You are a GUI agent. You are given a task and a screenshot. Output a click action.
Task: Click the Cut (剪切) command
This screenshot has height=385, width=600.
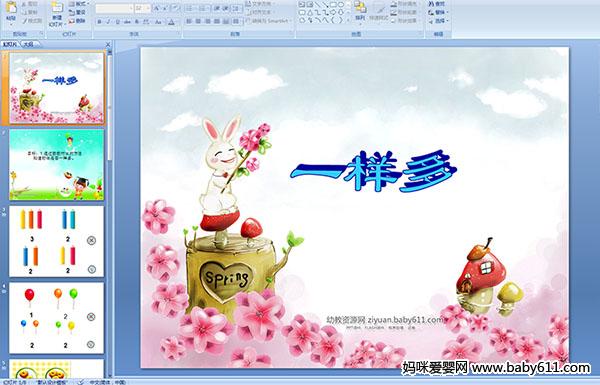click(x=29, y=4)
